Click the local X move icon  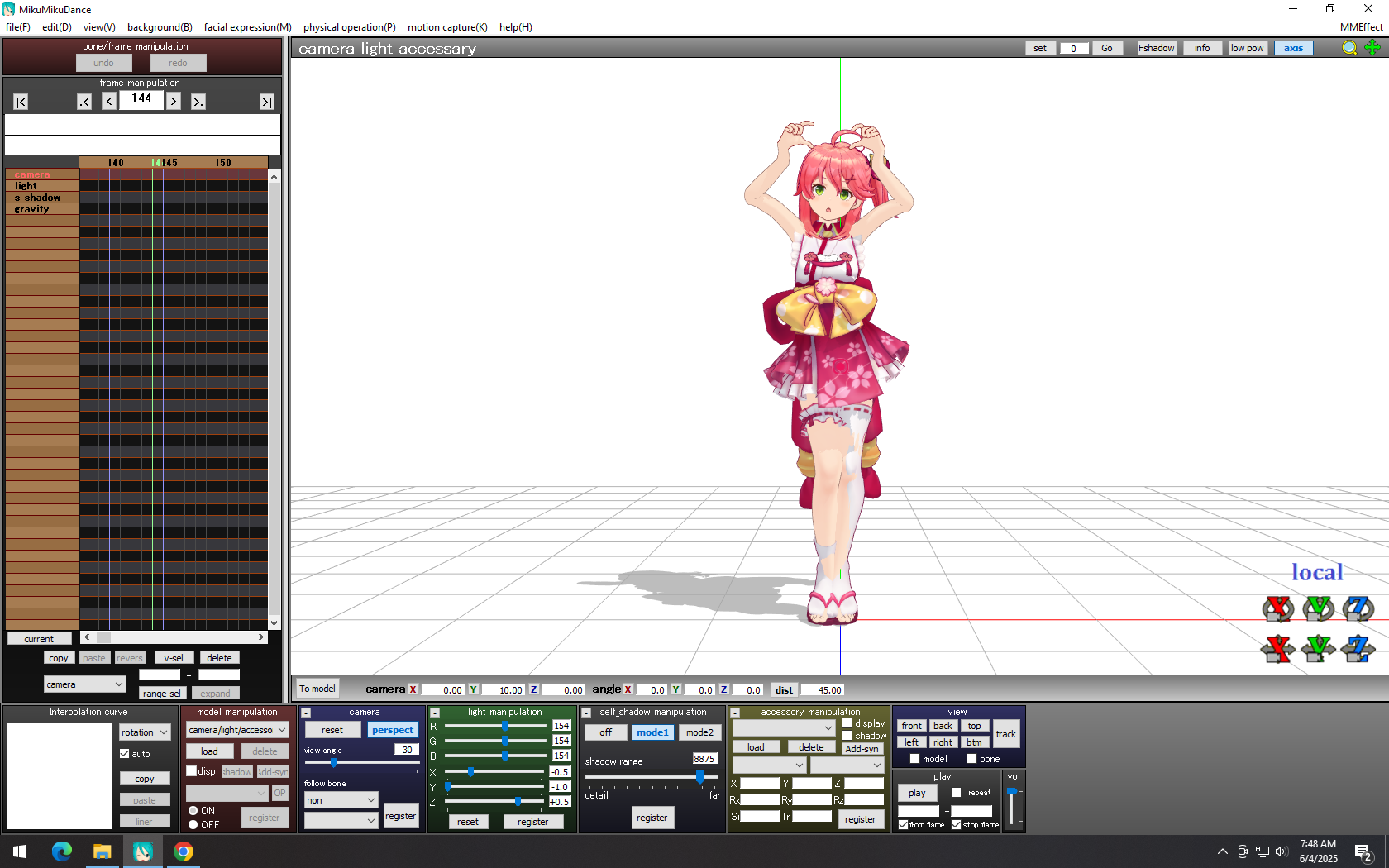[1278, 649]
